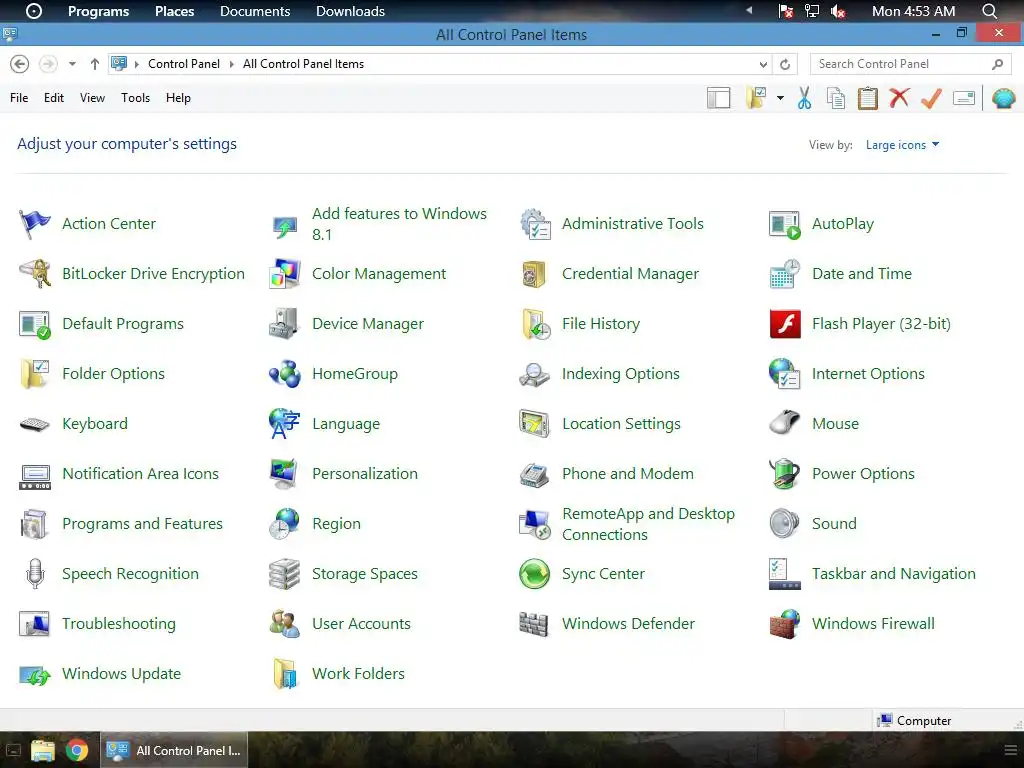Click the preview pane layout toolbar icon

(718, 98)
